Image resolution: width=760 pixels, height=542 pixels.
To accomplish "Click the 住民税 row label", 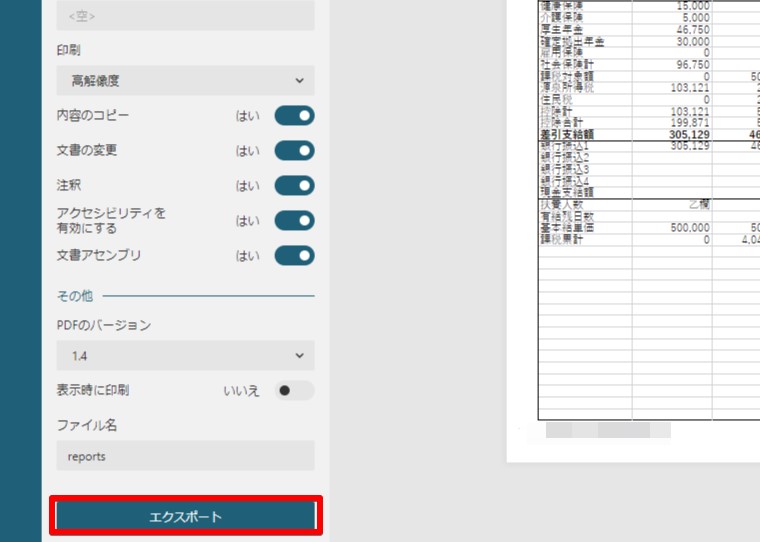I will click(x=556, y=100).
